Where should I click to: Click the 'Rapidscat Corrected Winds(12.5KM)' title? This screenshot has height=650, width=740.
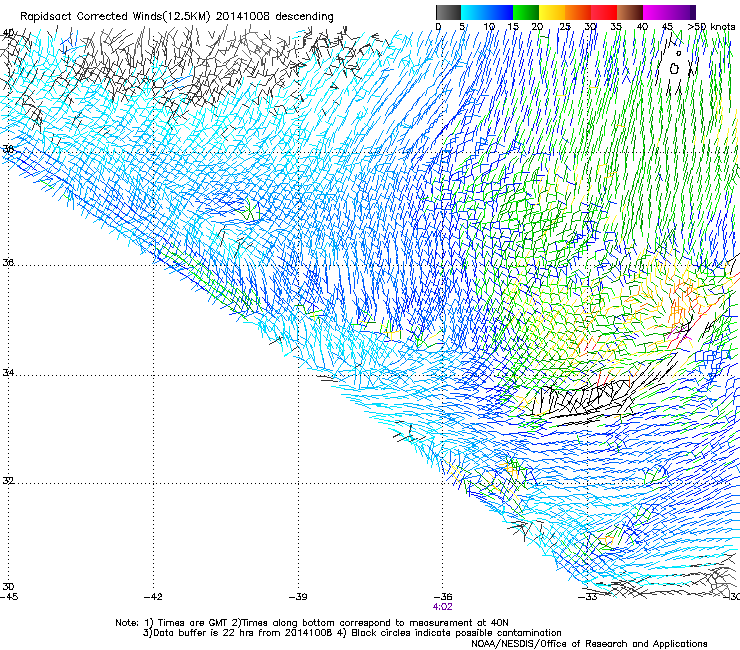(115, 17)
